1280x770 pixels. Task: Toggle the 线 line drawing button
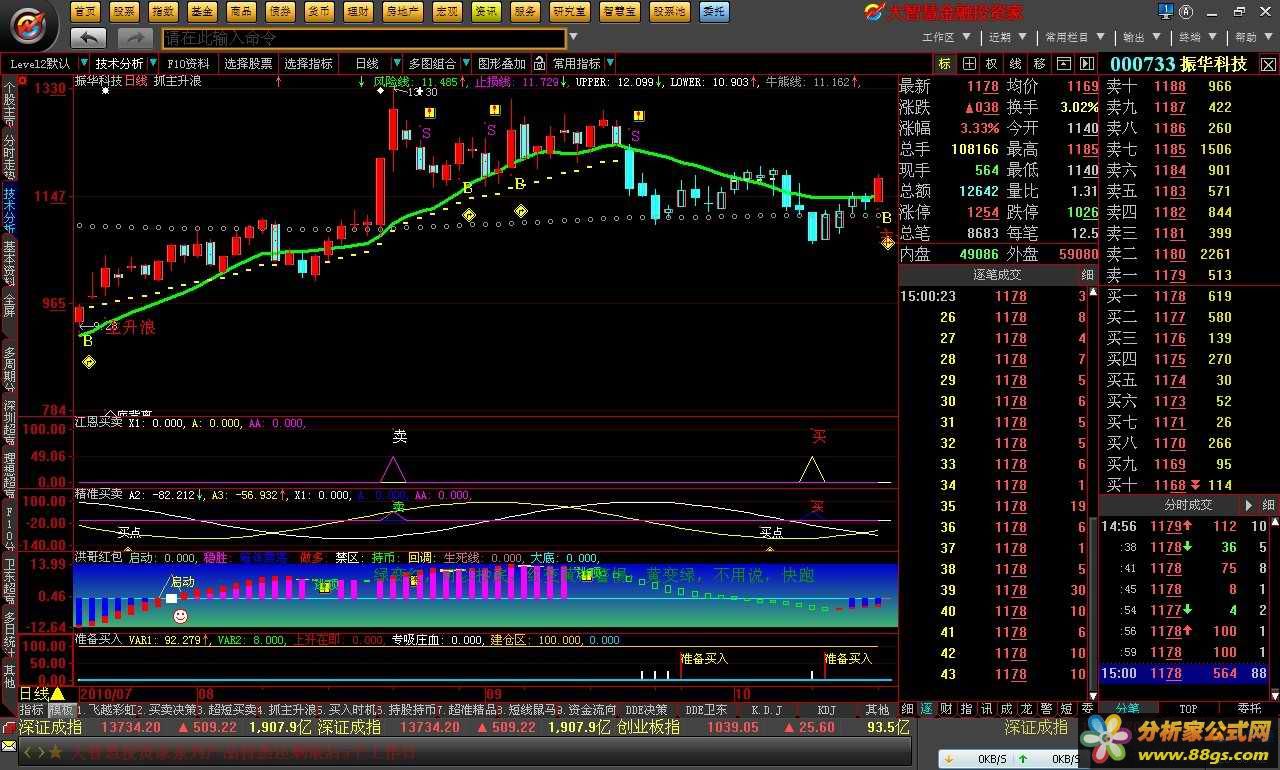coord(1016,63)
